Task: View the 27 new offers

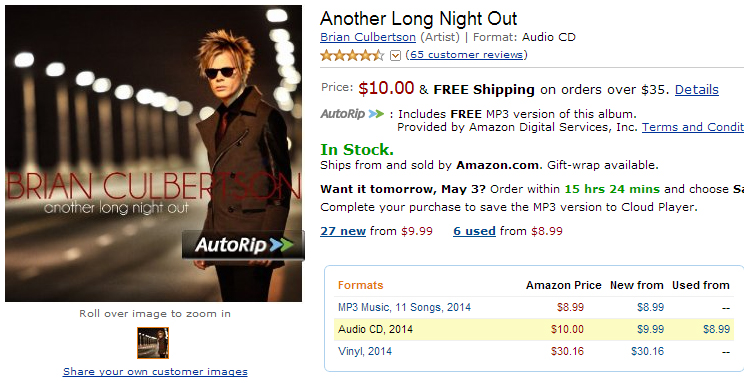Action: pyautogui.click(x=343, y=231)
